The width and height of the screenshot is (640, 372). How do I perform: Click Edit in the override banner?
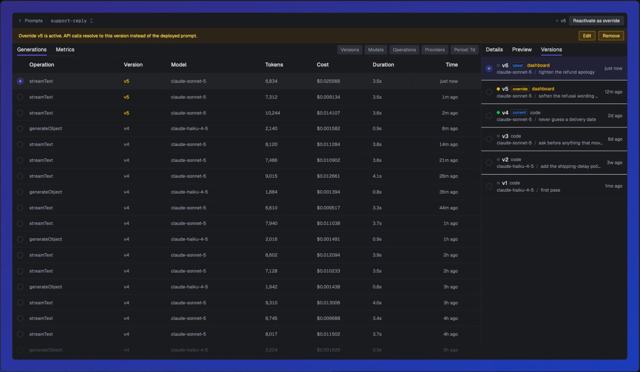click(x=587, y=36)
